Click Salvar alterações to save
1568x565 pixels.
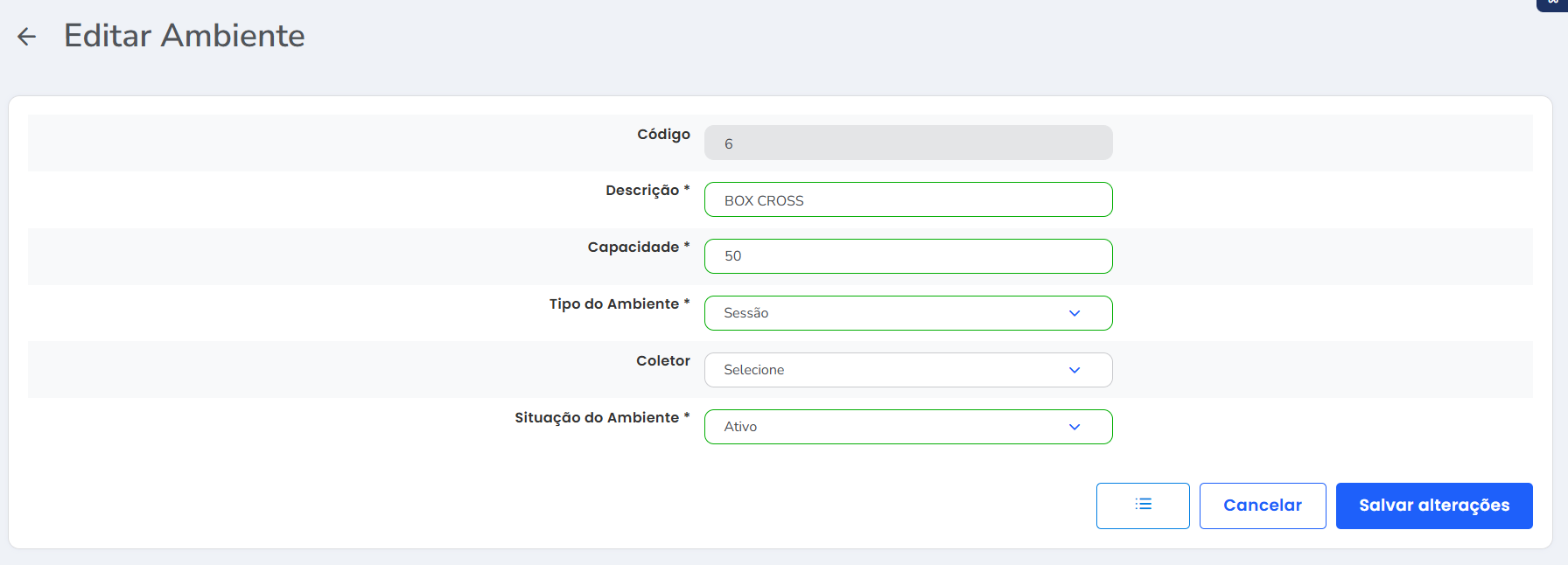(x=1434, y=506)
